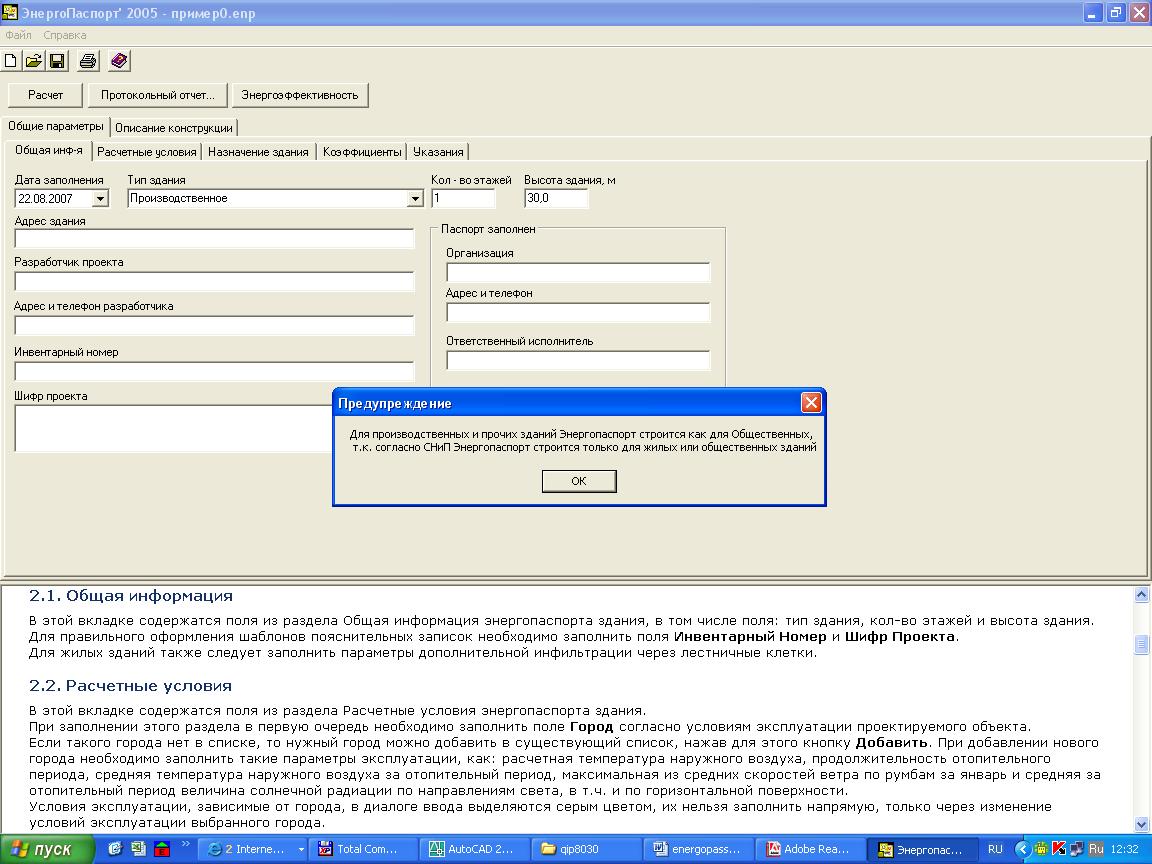Expand the Тип здания dropdown arrow
This screenshot has height=864, width=1152.
(416, 199)
